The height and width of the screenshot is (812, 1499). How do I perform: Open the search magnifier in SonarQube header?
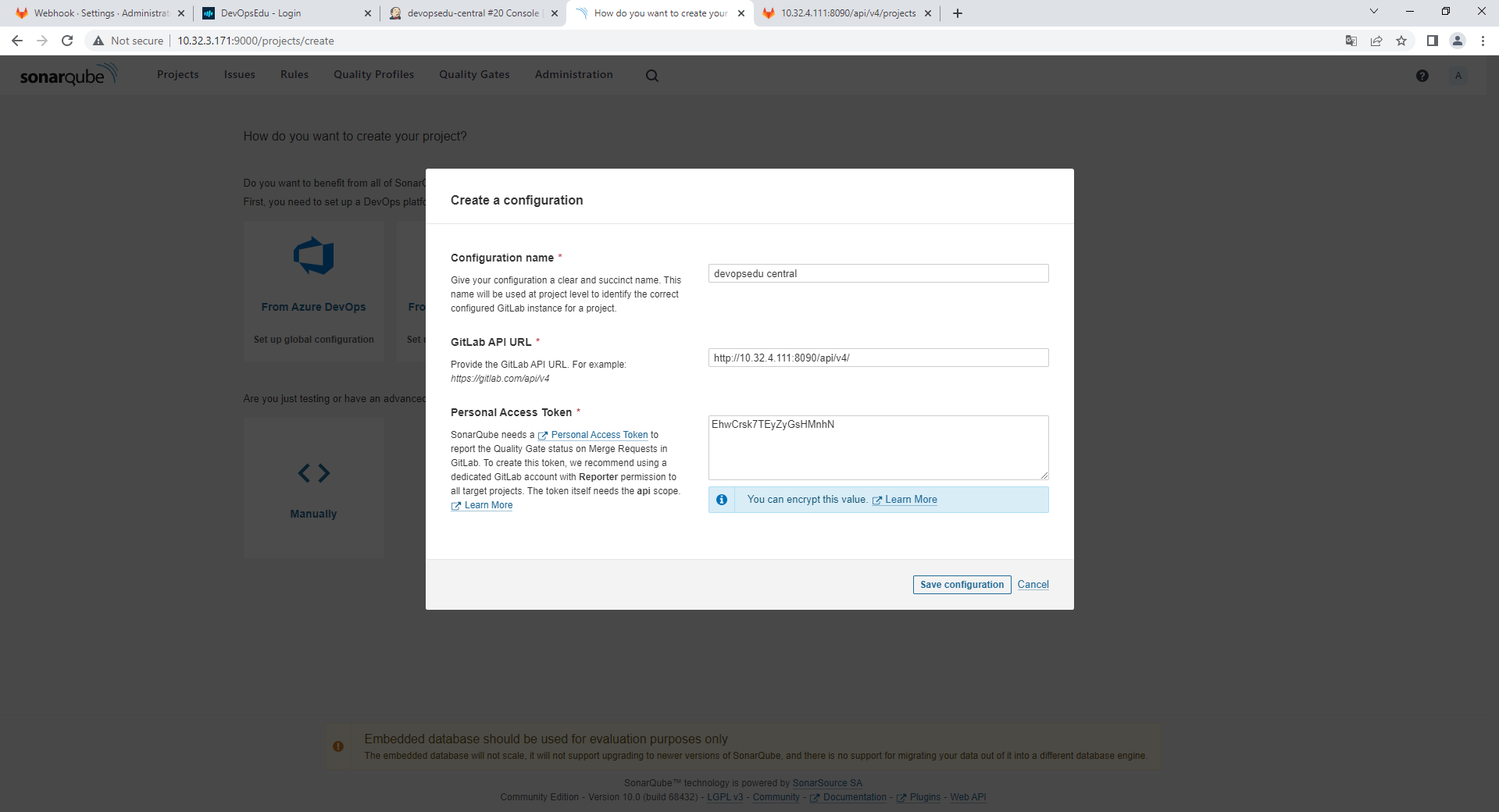pyautogui.click(x=652, y=76)
